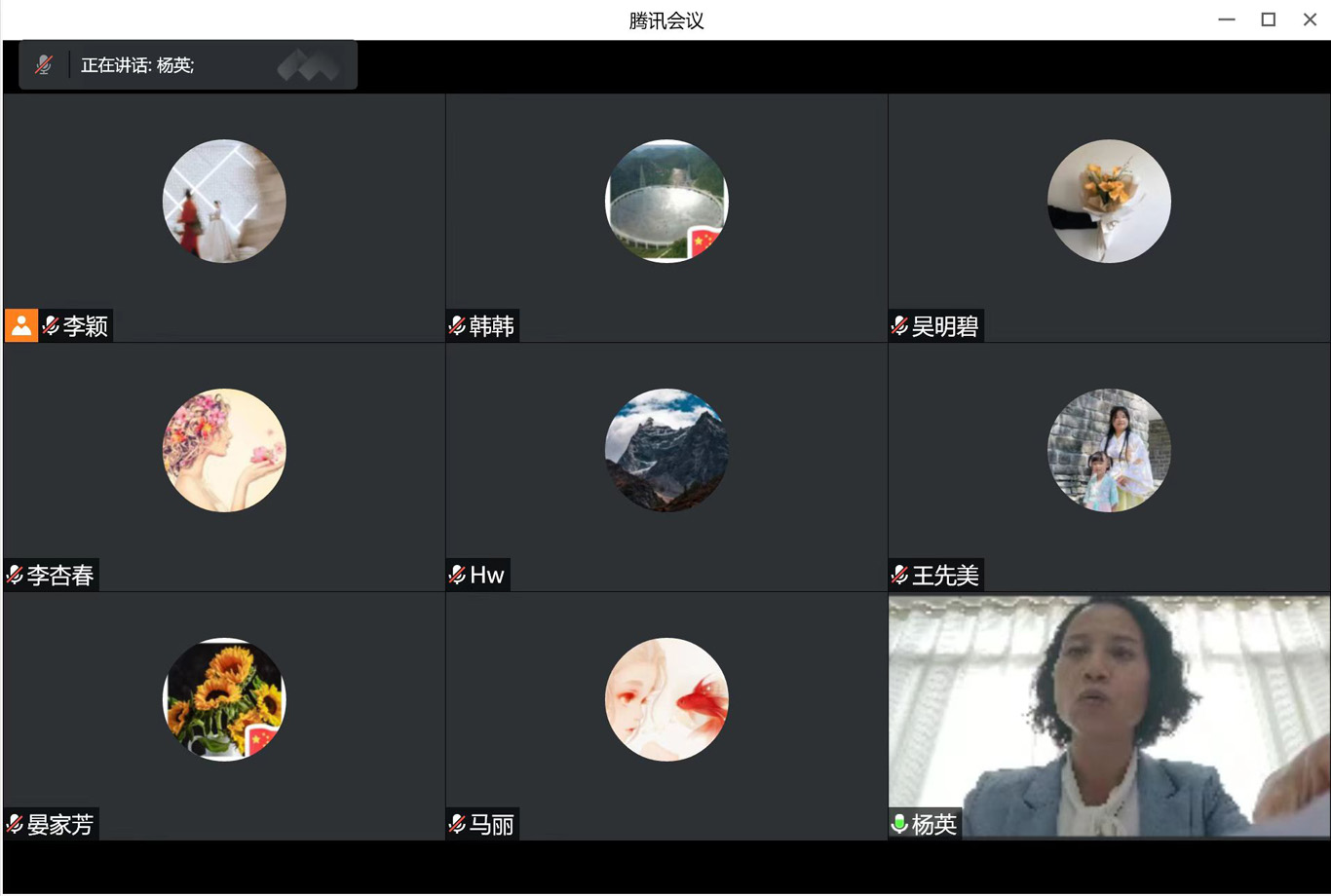Viewport: 1331px width, 896px height.
Task: Click the green active microphone icon beside 杨英
Action: point(899,824)
